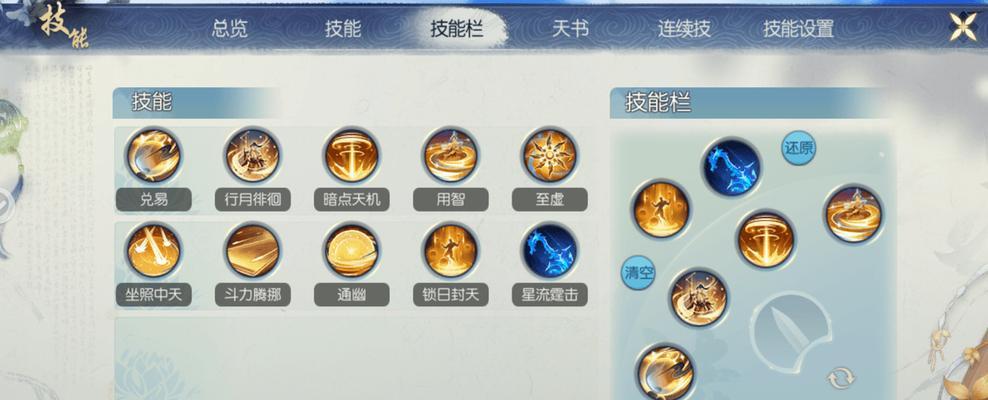
Task: Select the 斗力腾挪 skill icon
Action: point(253,251)
